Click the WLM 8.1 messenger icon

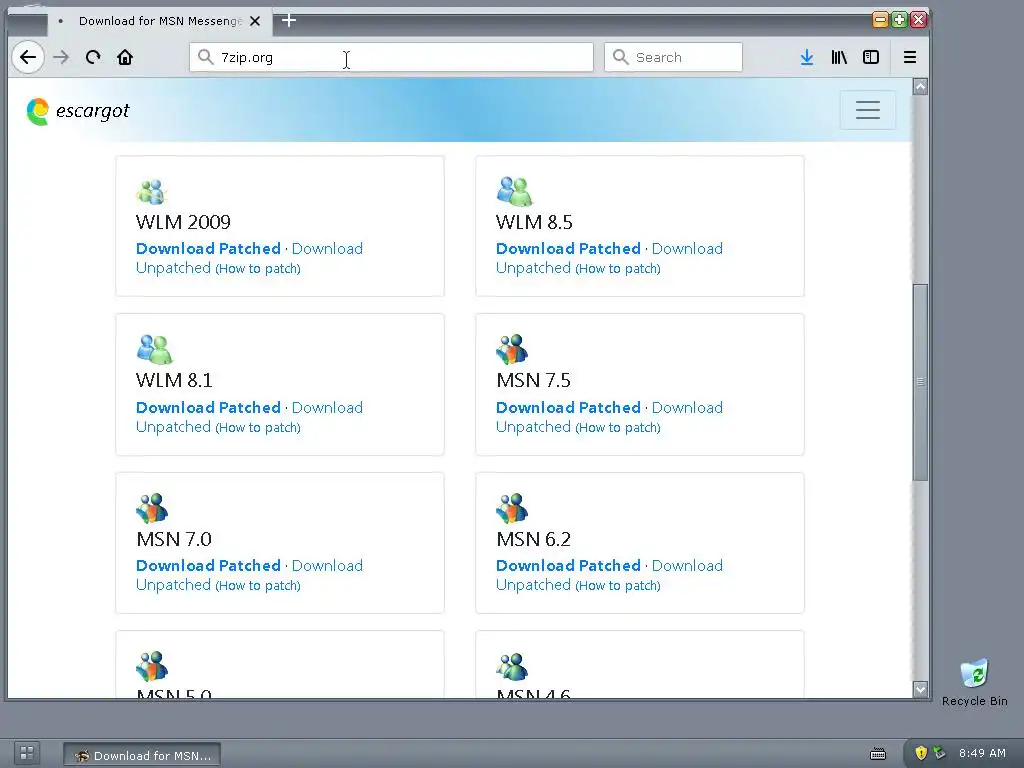[154, 349]
